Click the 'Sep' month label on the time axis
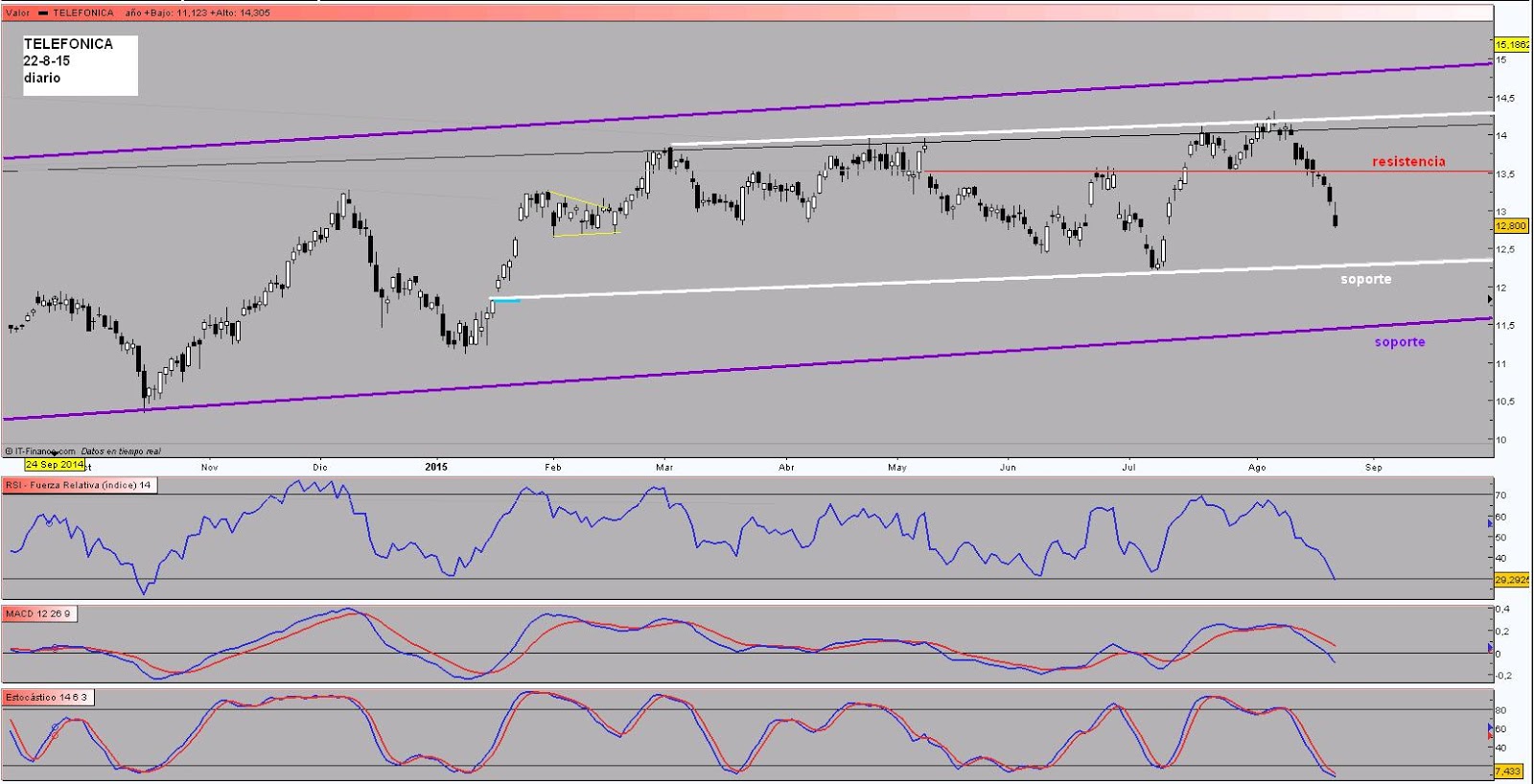1534x784 pixels. 1374,468
